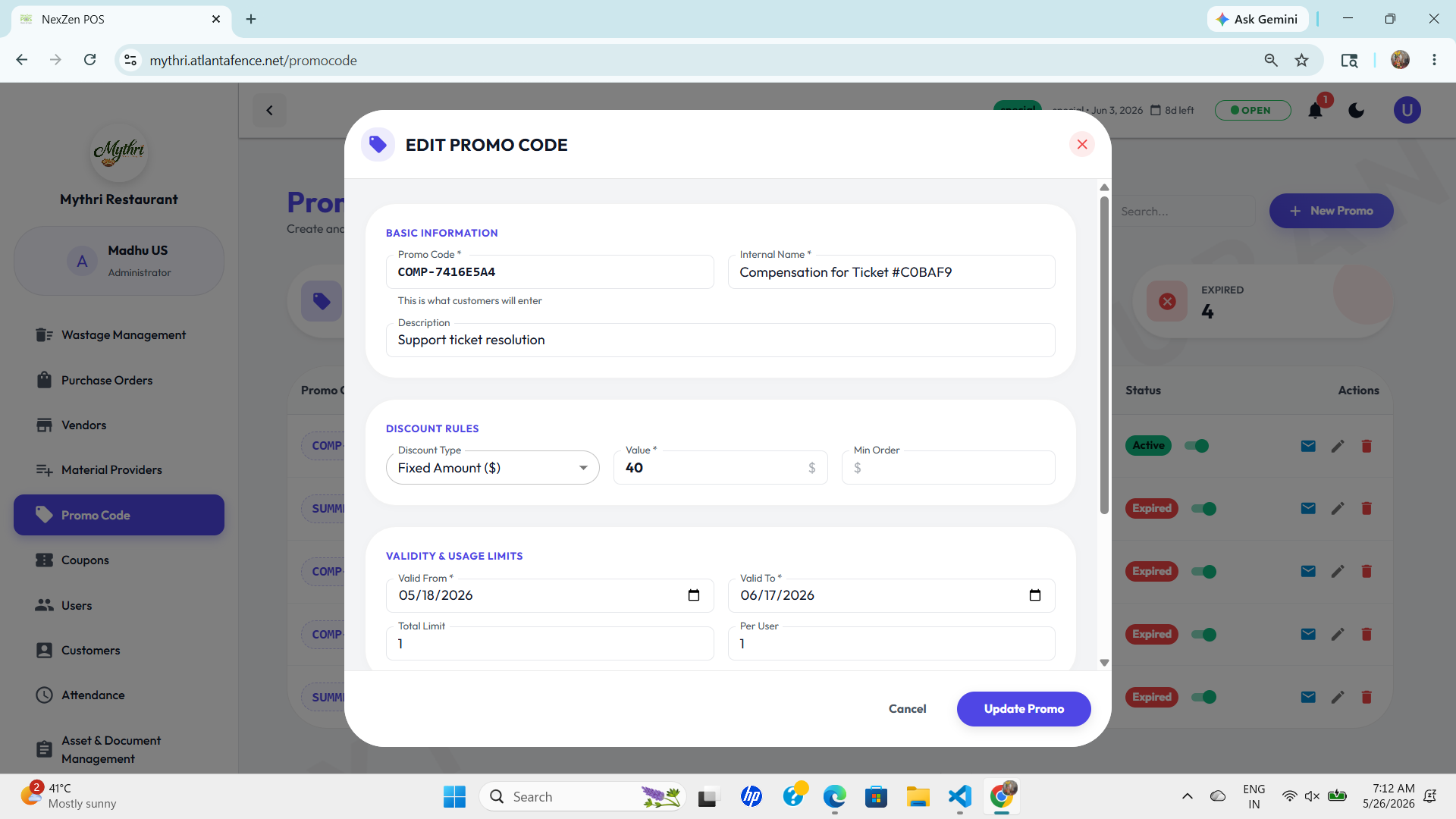This screenshot has height=819, width=1456.
Task: Toggle the last row Expired promo switch
Action: tap(1203, 697)
